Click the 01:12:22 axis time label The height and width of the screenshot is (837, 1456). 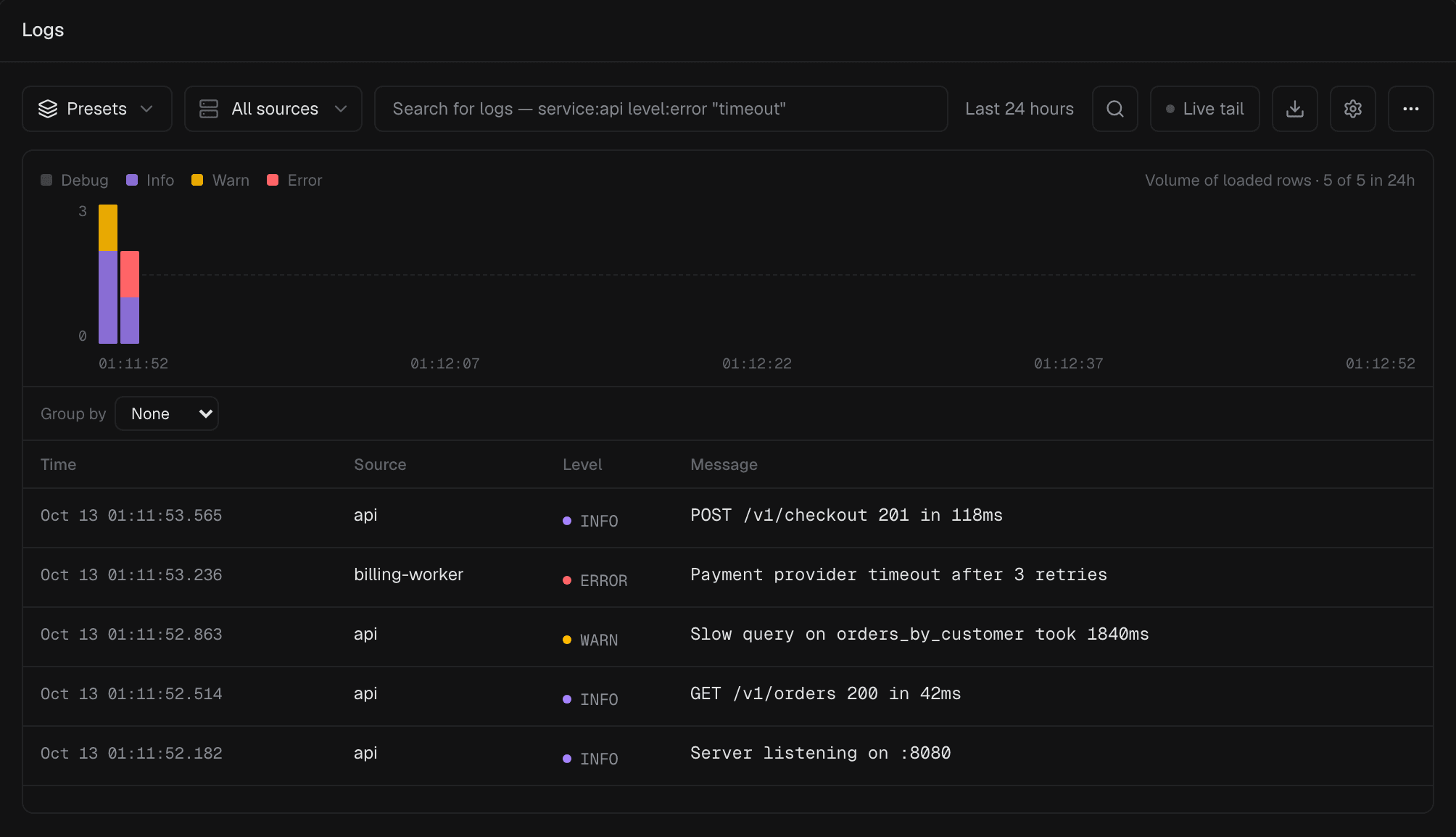[x=756, y=363]
